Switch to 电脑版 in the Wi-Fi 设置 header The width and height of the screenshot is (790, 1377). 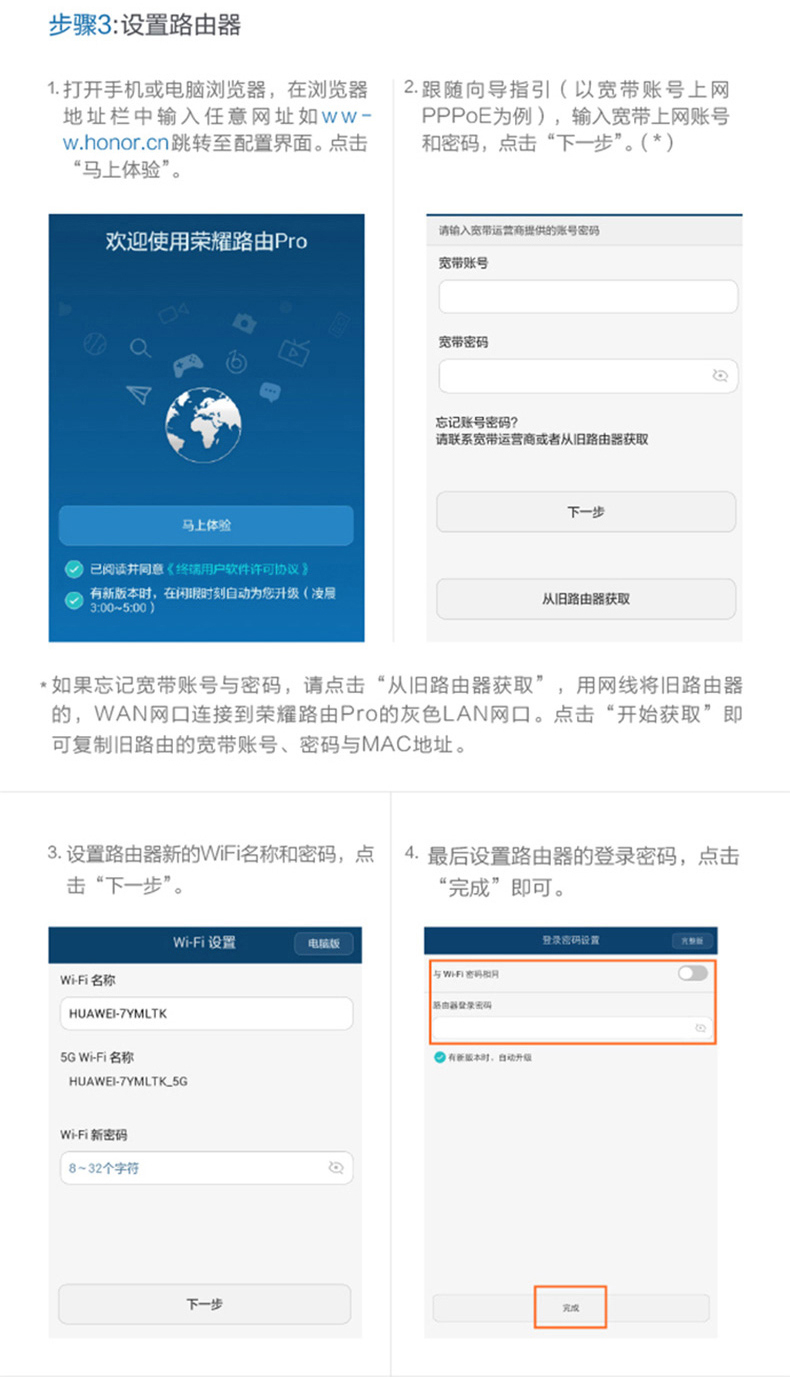point(324,944)
